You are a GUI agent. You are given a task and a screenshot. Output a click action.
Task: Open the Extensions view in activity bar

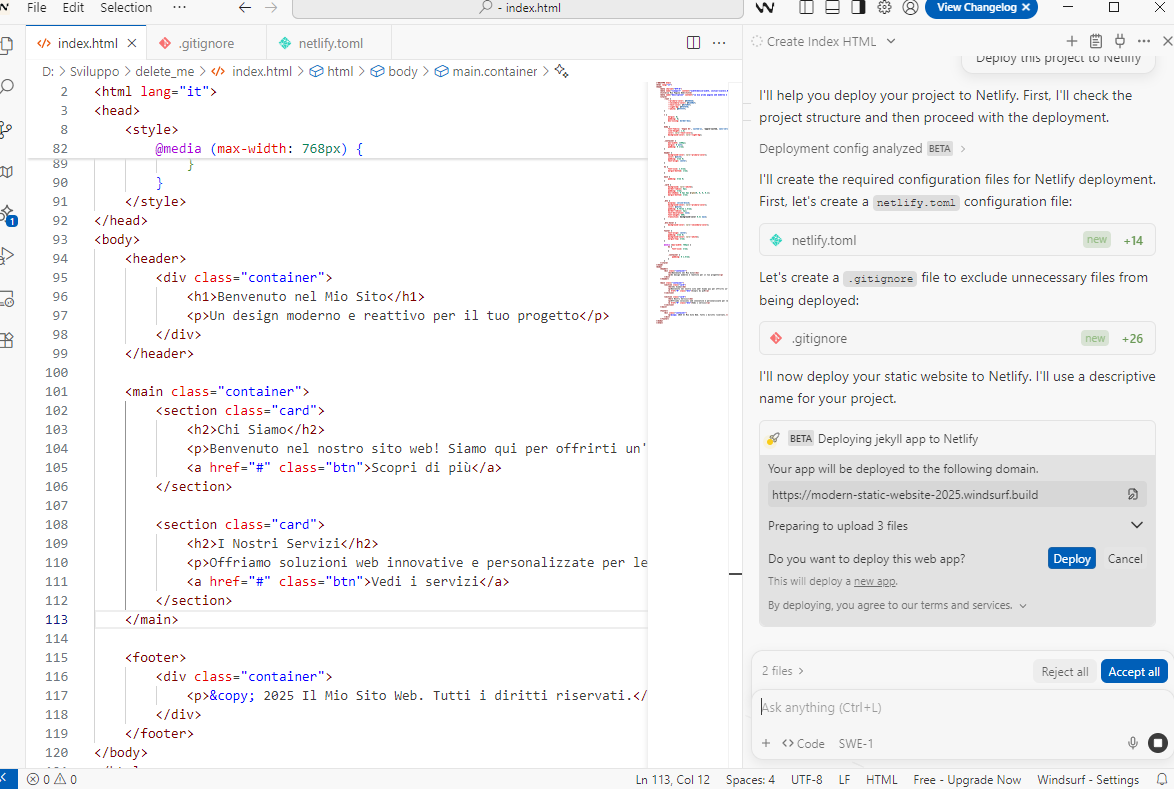coord(6,339)
